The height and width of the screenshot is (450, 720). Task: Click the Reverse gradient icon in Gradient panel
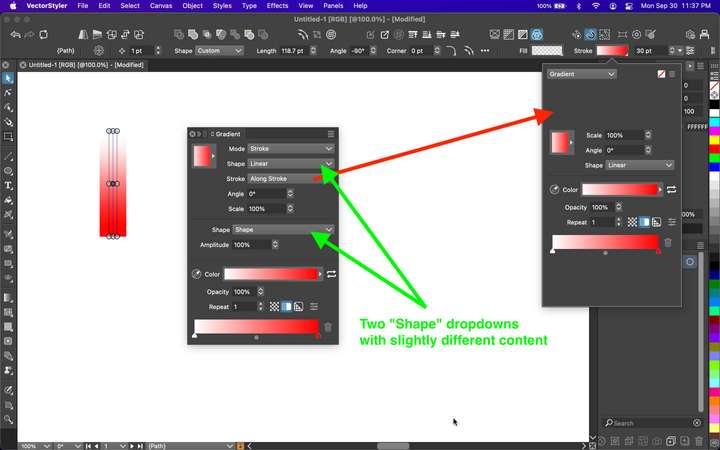(x=331, y=274)
